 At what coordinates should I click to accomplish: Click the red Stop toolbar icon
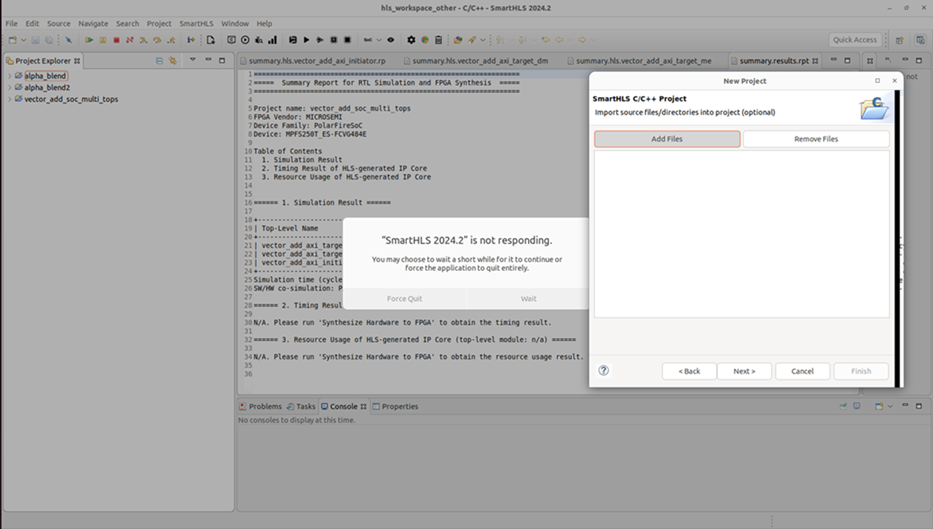pos(116,40)
